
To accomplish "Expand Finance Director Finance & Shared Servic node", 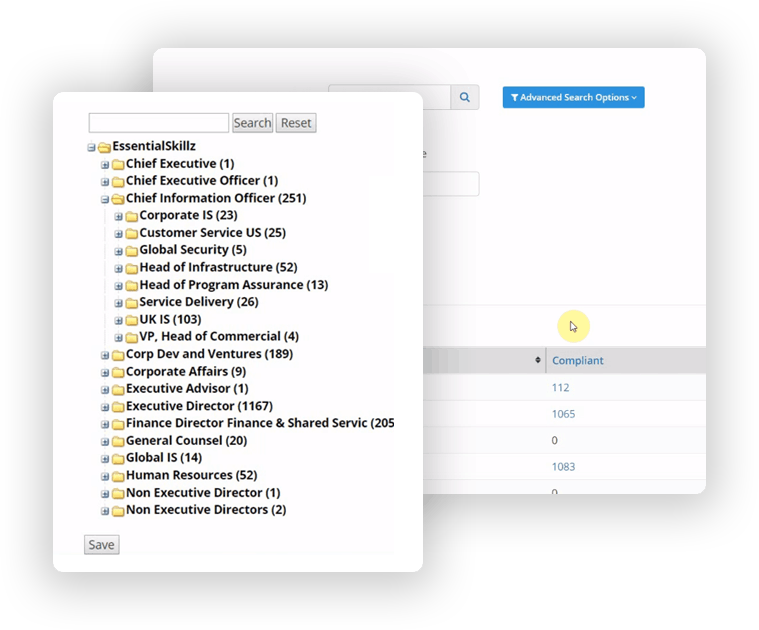I will 105,424.
